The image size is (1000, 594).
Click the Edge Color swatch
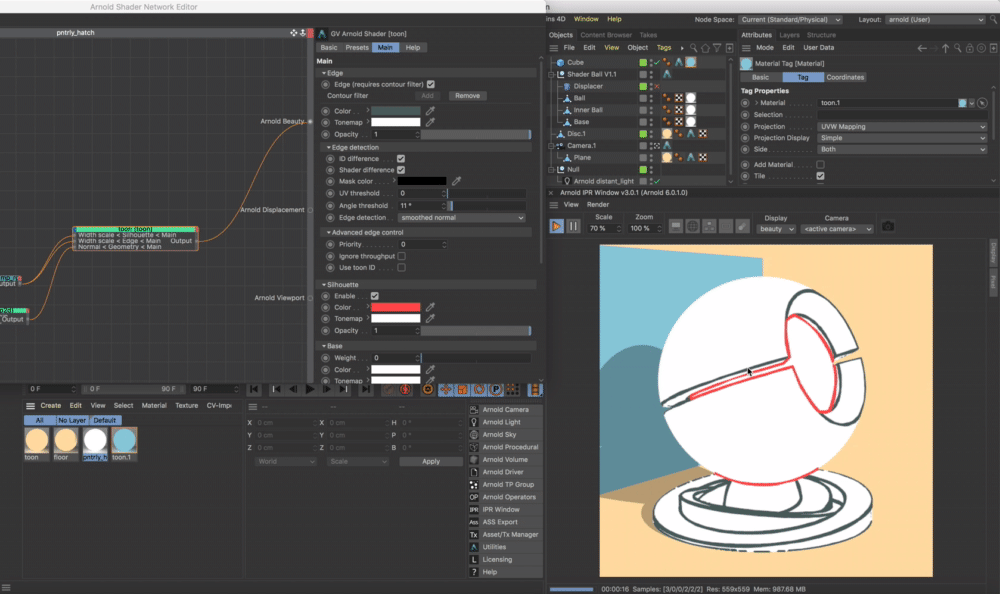[395, 111]
